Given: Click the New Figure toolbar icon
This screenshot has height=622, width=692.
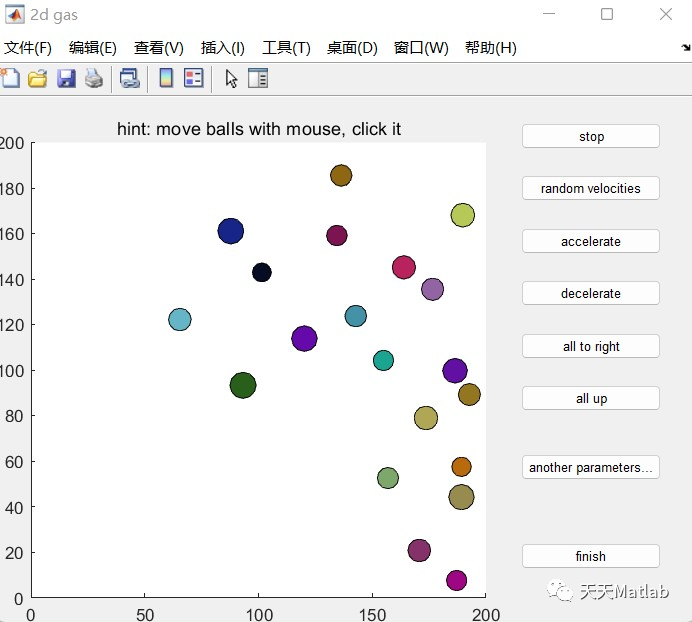Looking at the screenshot, I should [10, 79].
